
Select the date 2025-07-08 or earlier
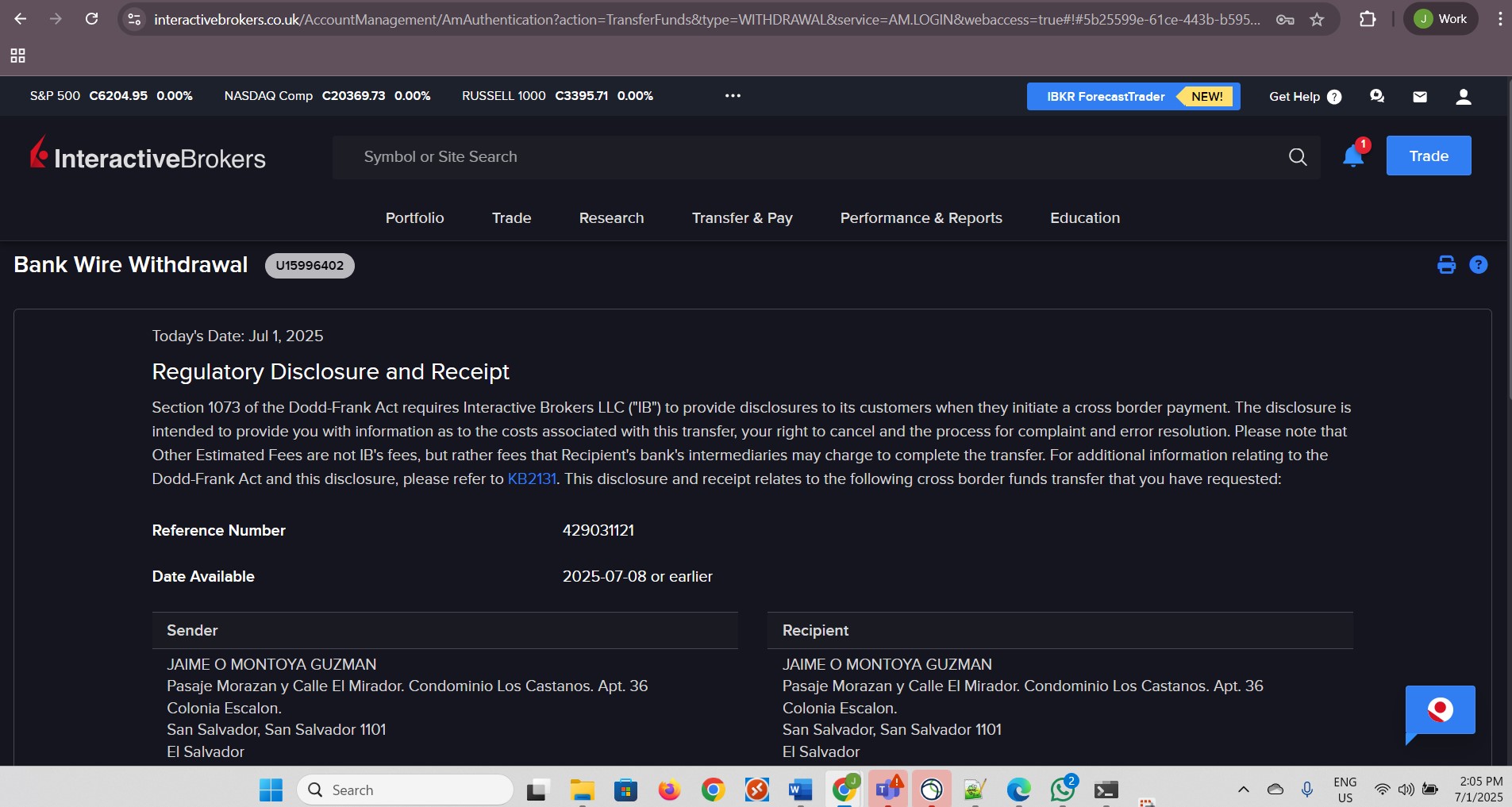pos(637,577)
